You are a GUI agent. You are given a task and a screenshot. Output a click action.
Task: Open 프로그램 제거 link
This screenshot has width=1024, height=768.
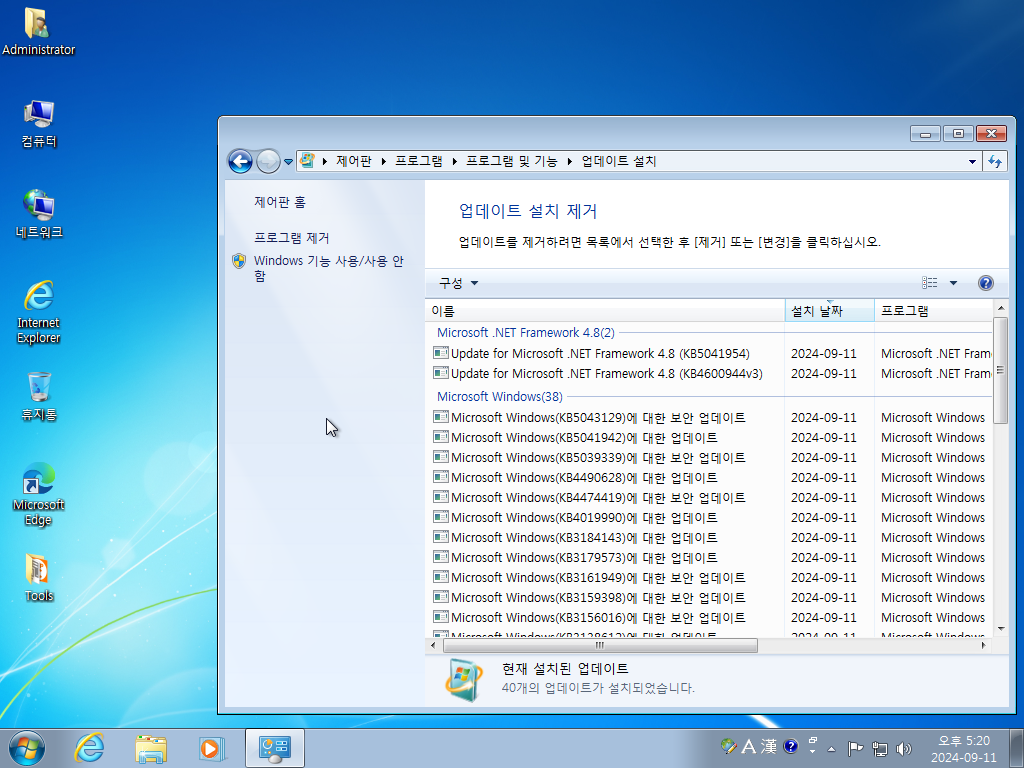pos(291,238)
